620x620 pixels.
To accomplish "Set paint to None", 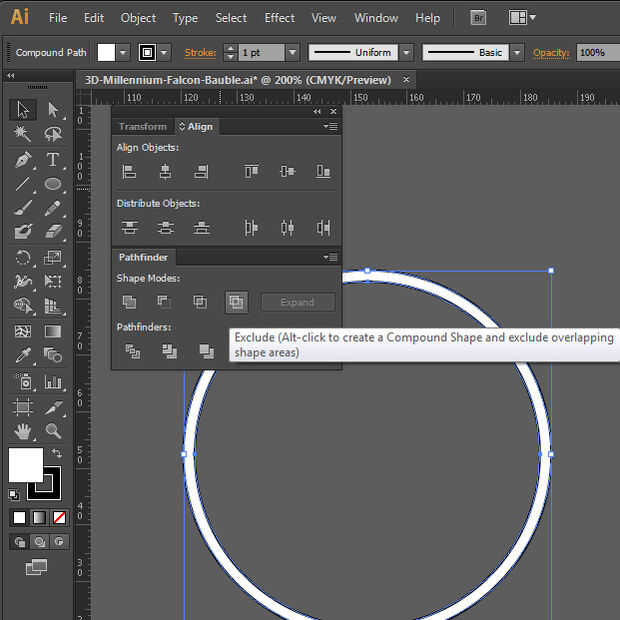I will [59, 517].
